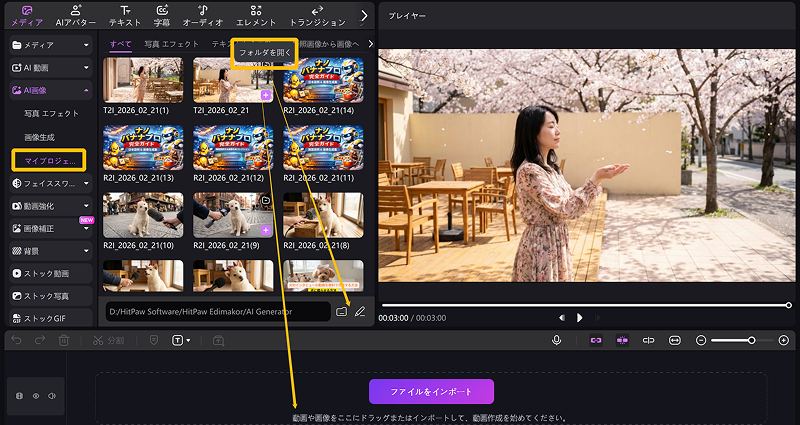
Task: Select thumbnail R2I_2026_02_21(8)
Action: coord(323,215)
